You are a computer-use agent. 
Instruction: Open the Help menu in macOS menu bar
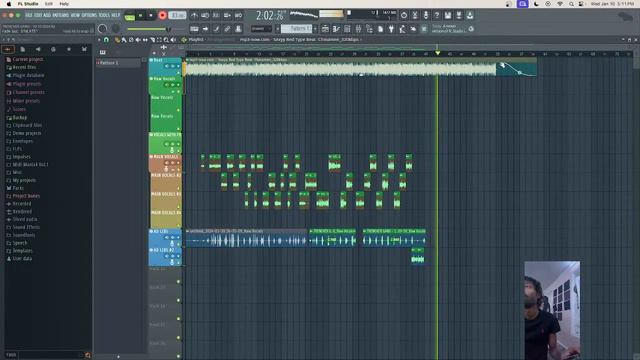(64, 4)
